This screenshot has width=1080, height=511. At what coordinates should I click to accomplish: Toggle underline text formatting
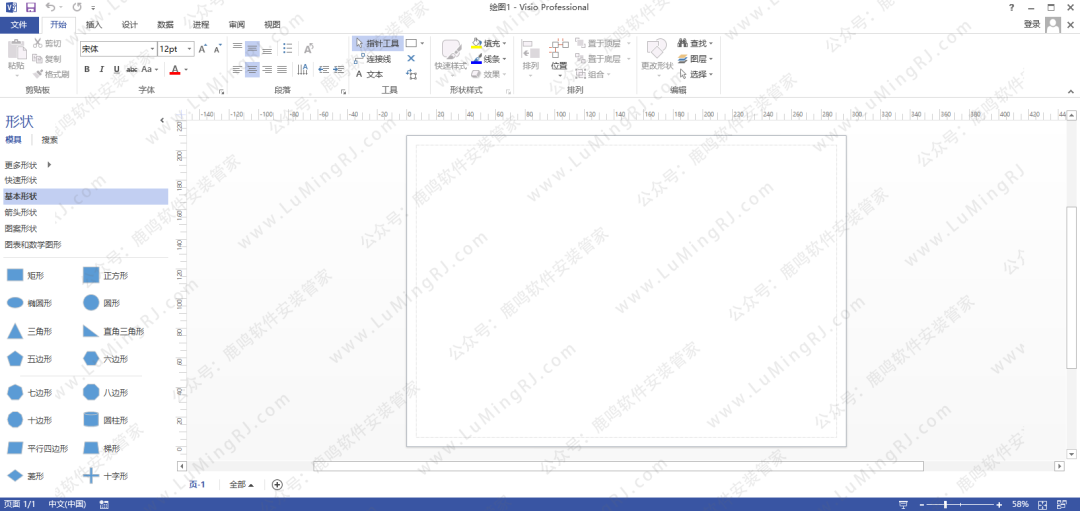click(x=117, y=70)
